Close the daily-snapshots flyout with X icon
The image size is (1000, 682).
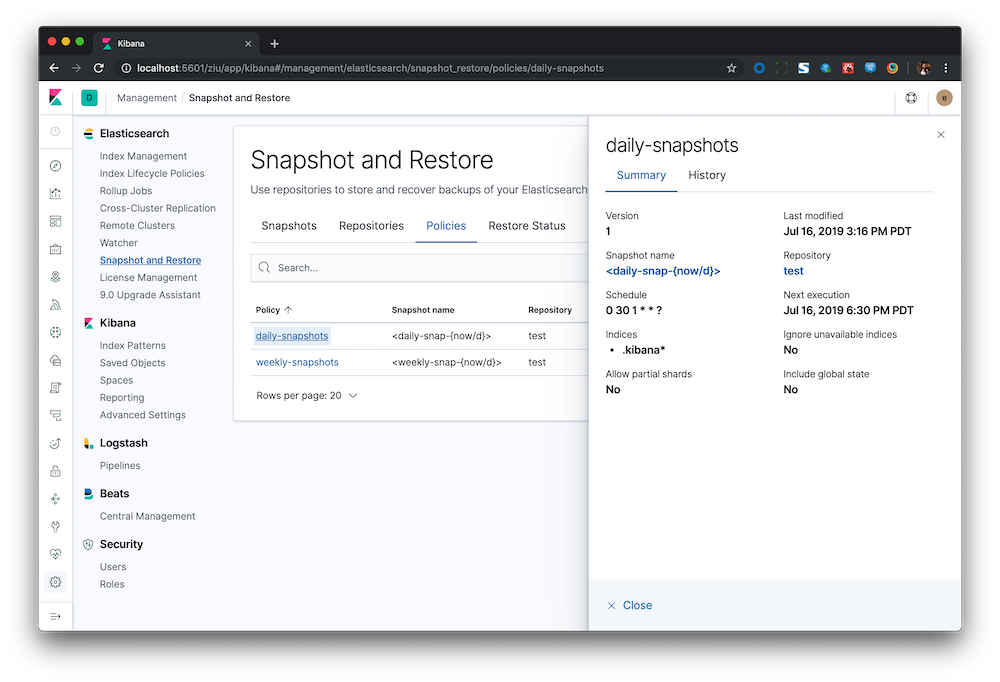(941, 135)
